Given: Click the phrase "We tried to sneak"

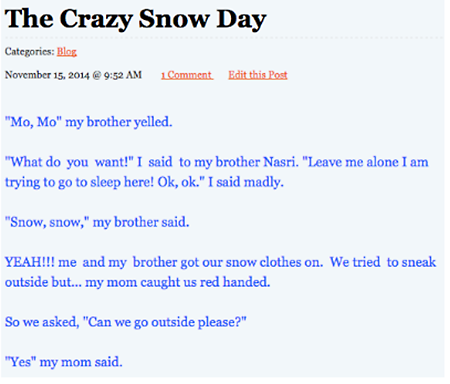Looking at the screenshot, I should tap(383, 262).
